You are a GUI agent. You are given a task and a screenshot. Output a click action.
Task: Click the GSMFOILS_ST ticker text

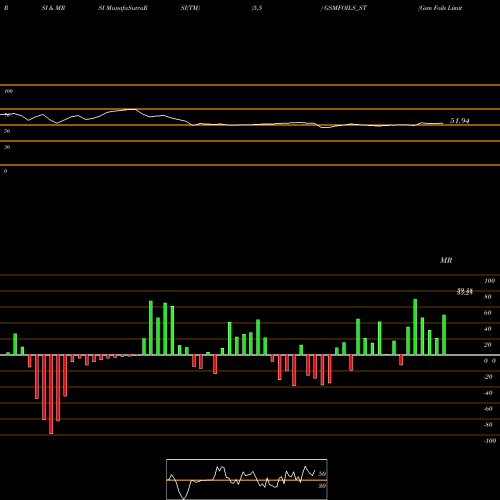(345, 8)
